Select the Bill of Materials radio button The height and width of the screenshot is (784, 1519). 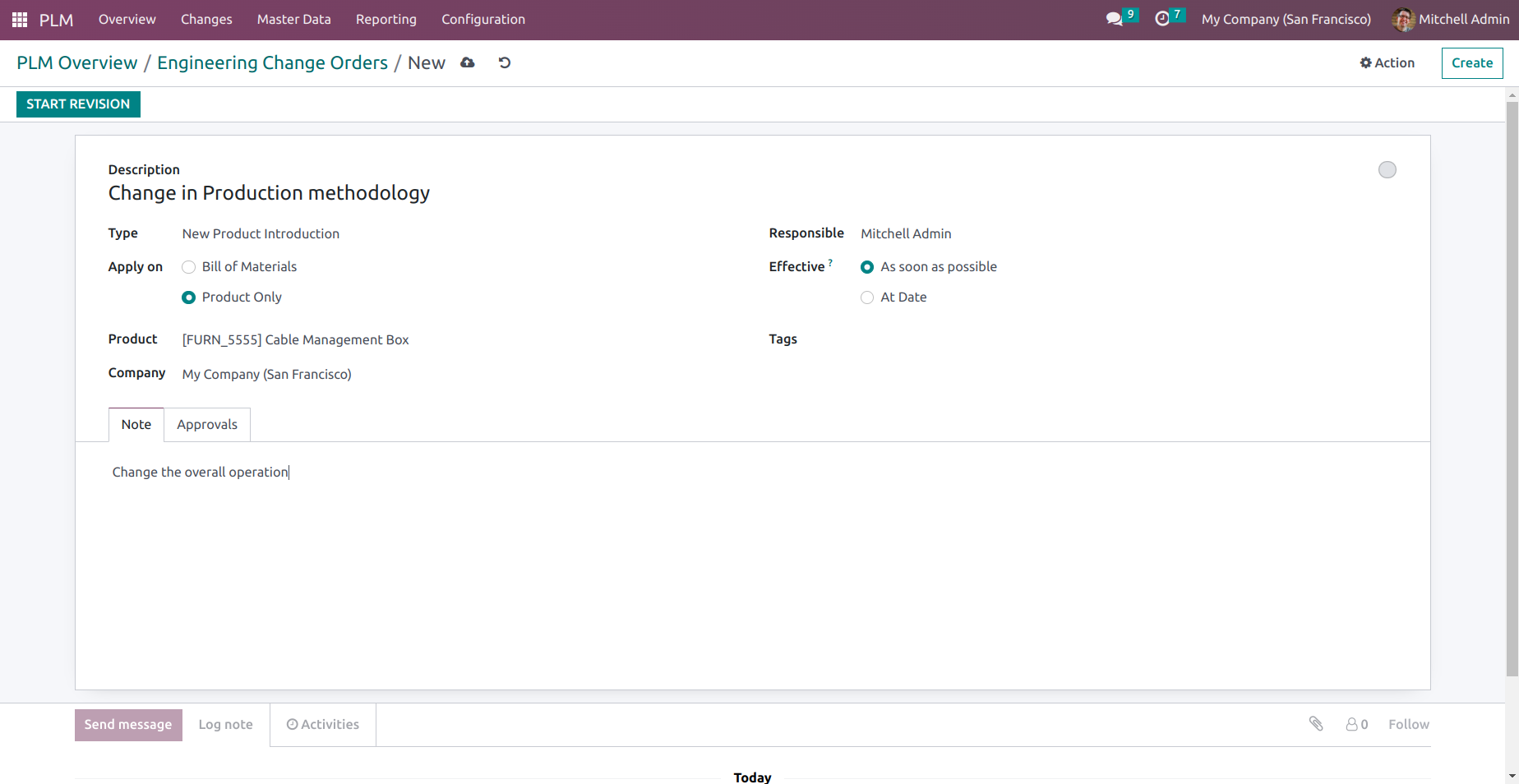pyautogui.click(x=188, y=266)
